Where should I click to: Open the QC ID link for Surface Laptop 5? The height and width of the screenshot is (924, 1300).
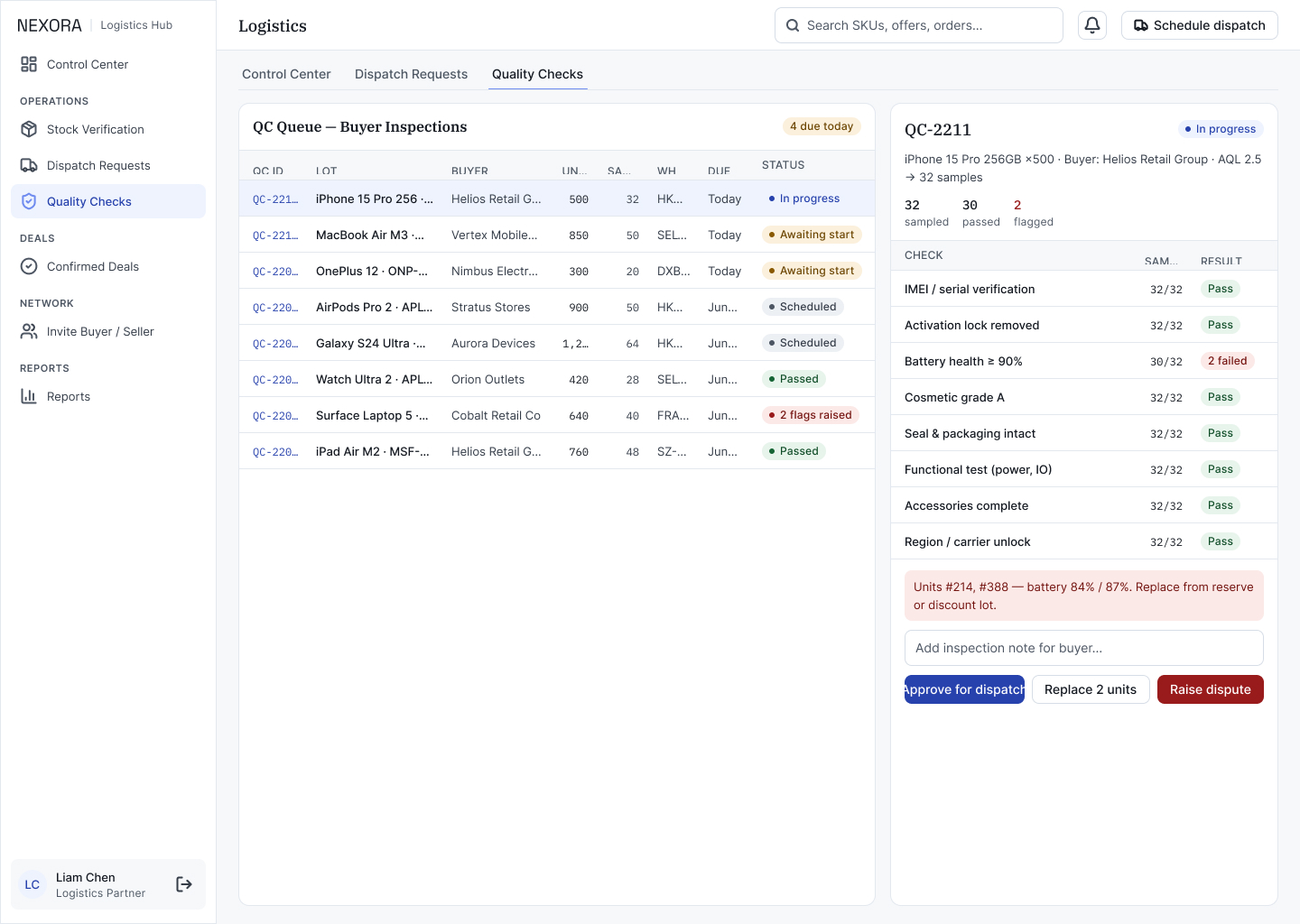[x=275, y=416]
